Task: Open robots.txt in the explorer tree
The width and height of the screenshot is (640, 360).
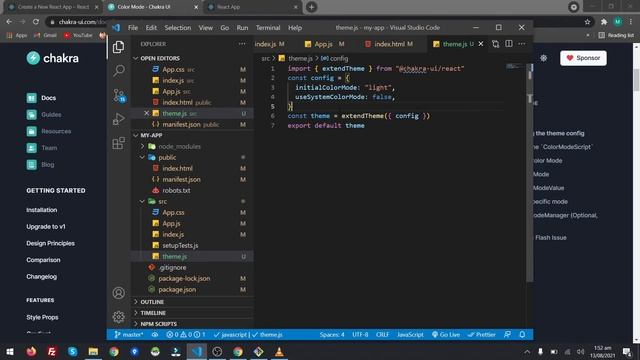Action: [176, 190]
